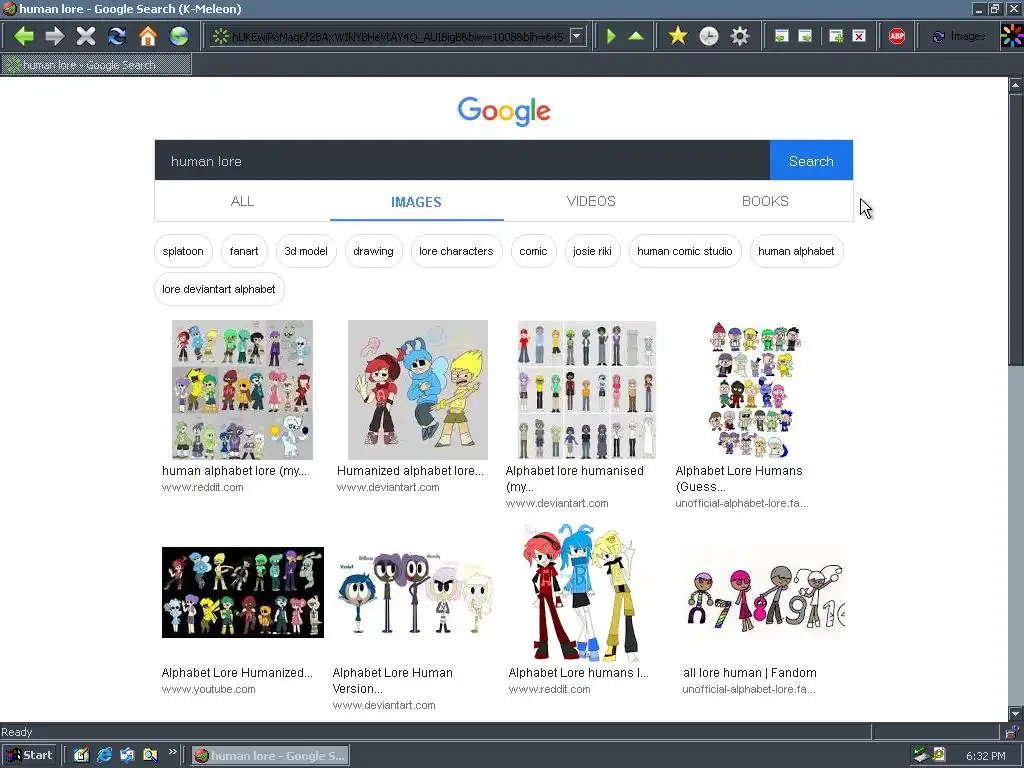Go forward using the gray forward arrow
Image resolution: width=1024 pixels, height=768 pixels.
pyautogui.click(x=55, y=36)
